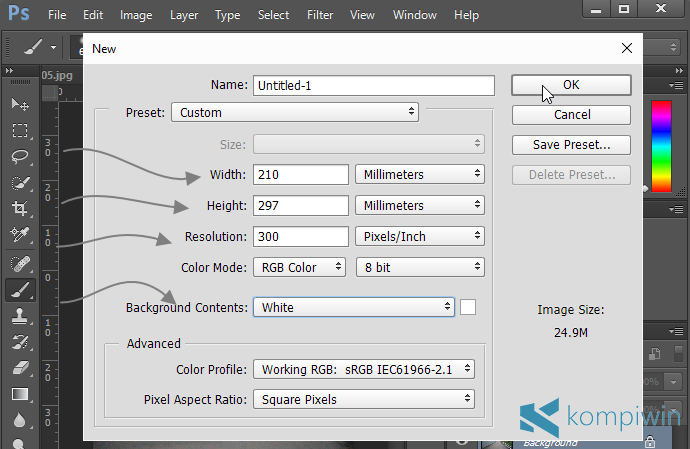690x449 pixels.
Task: Select the Lasso tool
Action: 20,156
